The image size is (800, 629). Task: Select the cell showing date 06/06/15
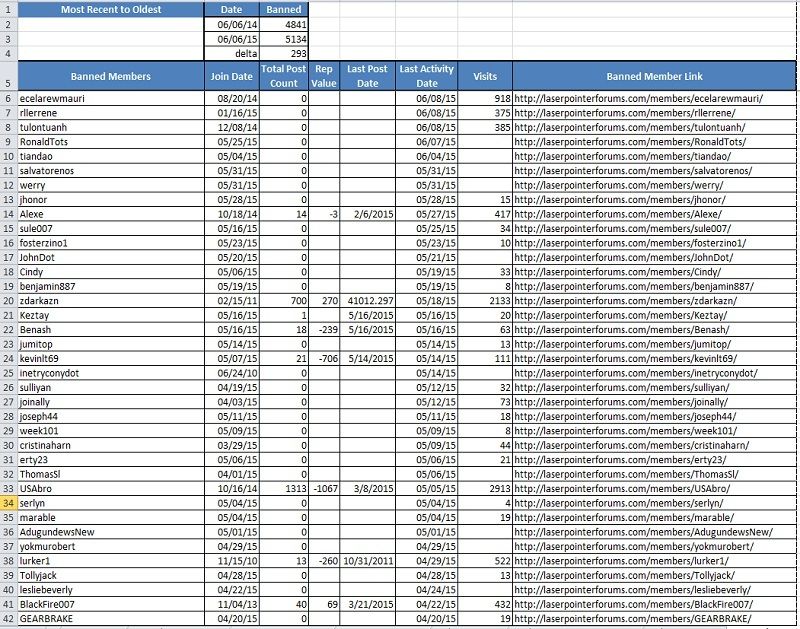click(x=232, y=39)
